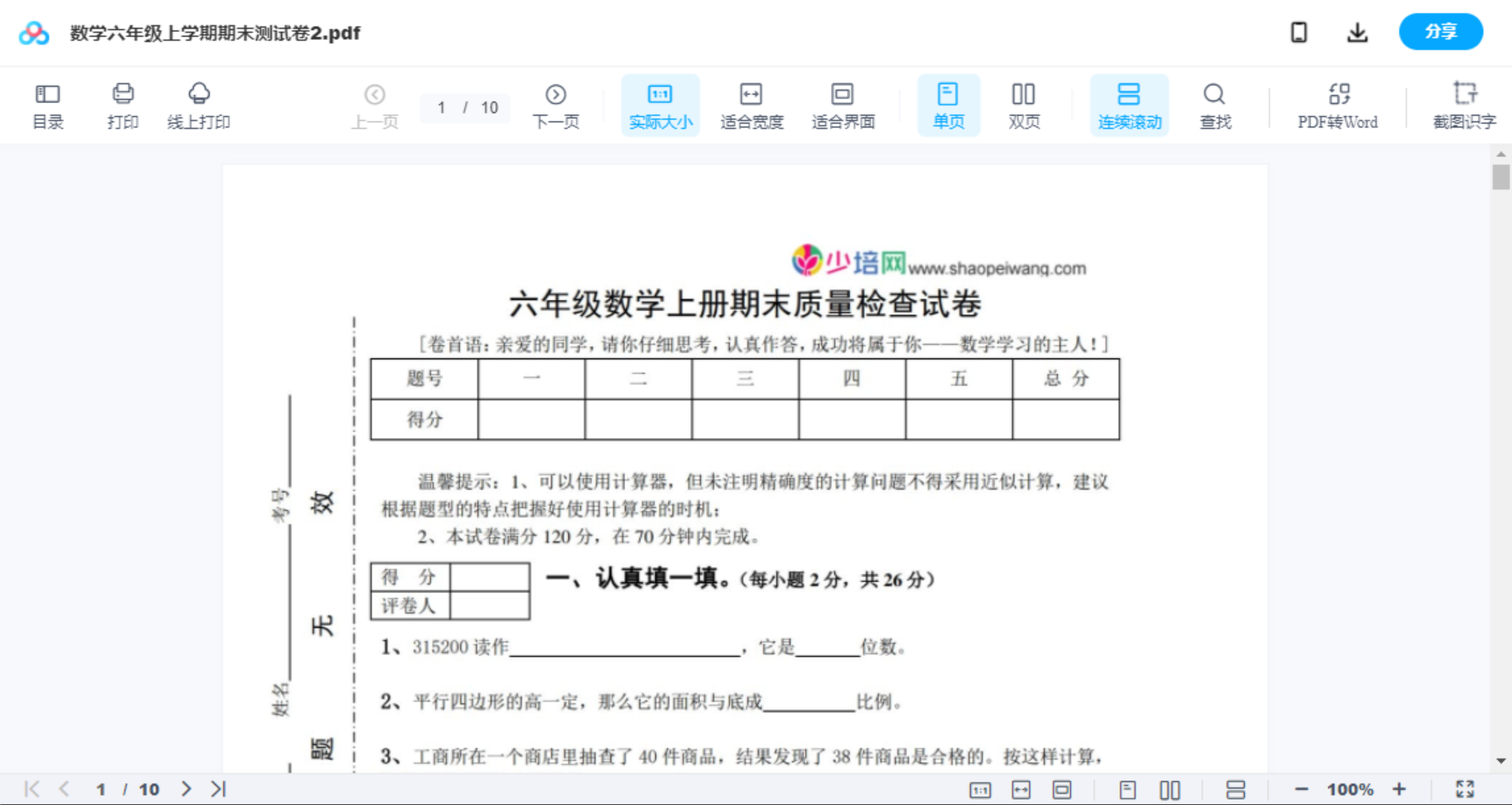Toggle 单页 single page mode
Image resolution: width=1512 pixels, height=805 pixels.
pos(948,104)
